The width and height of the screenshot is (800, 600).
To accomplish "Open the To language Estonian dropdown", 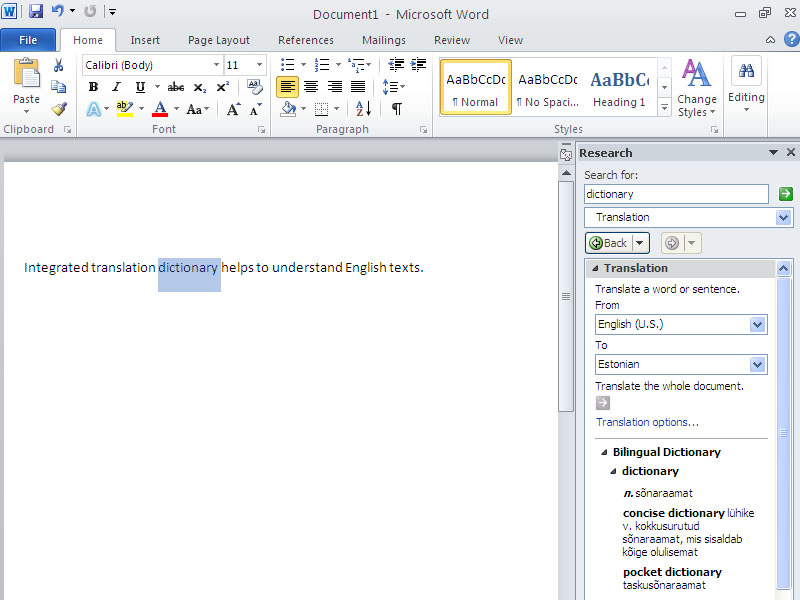I will 757,365.
